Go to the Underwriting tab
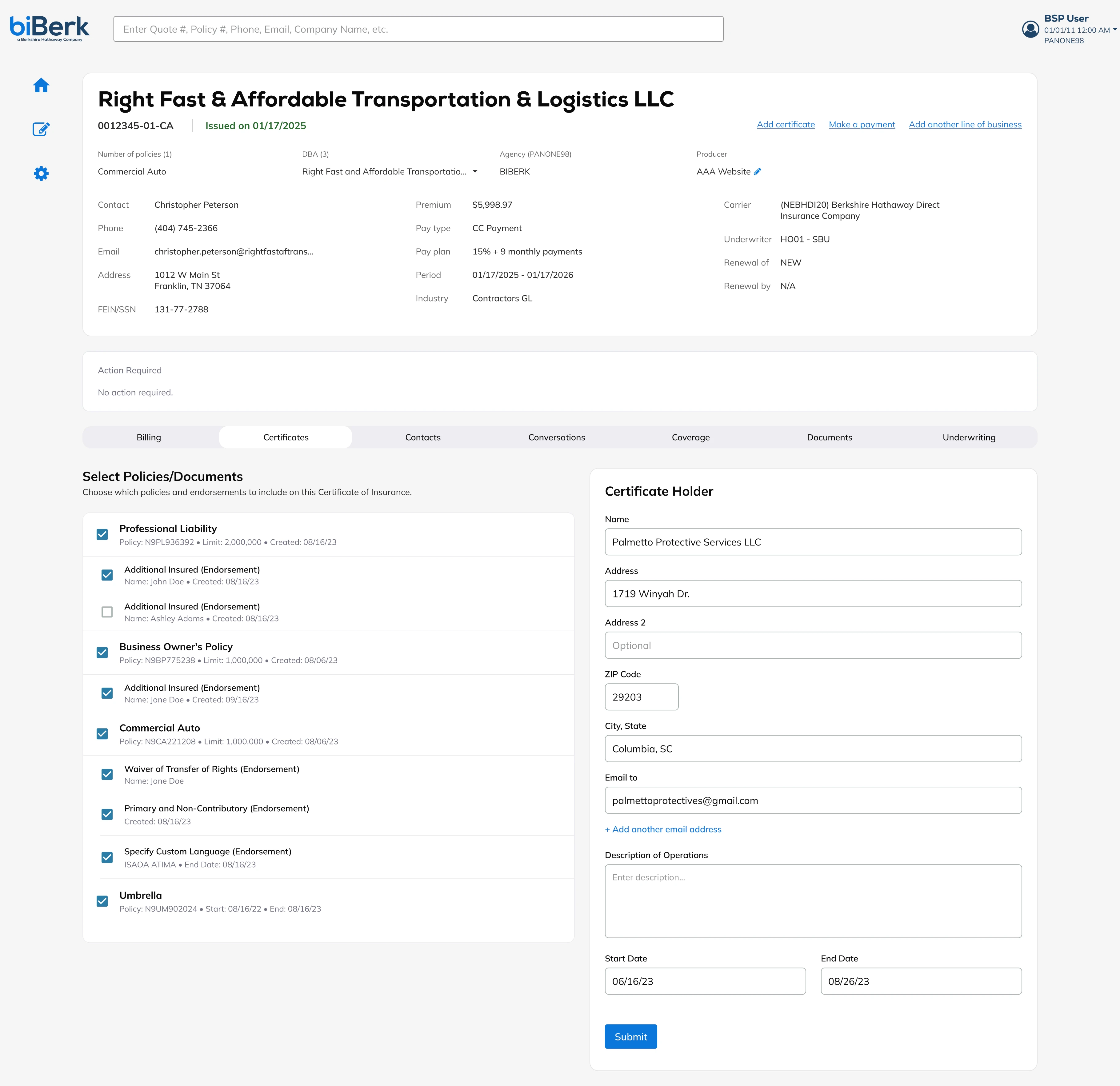This screenshot has width=1120, height=1086. (969, 437)
